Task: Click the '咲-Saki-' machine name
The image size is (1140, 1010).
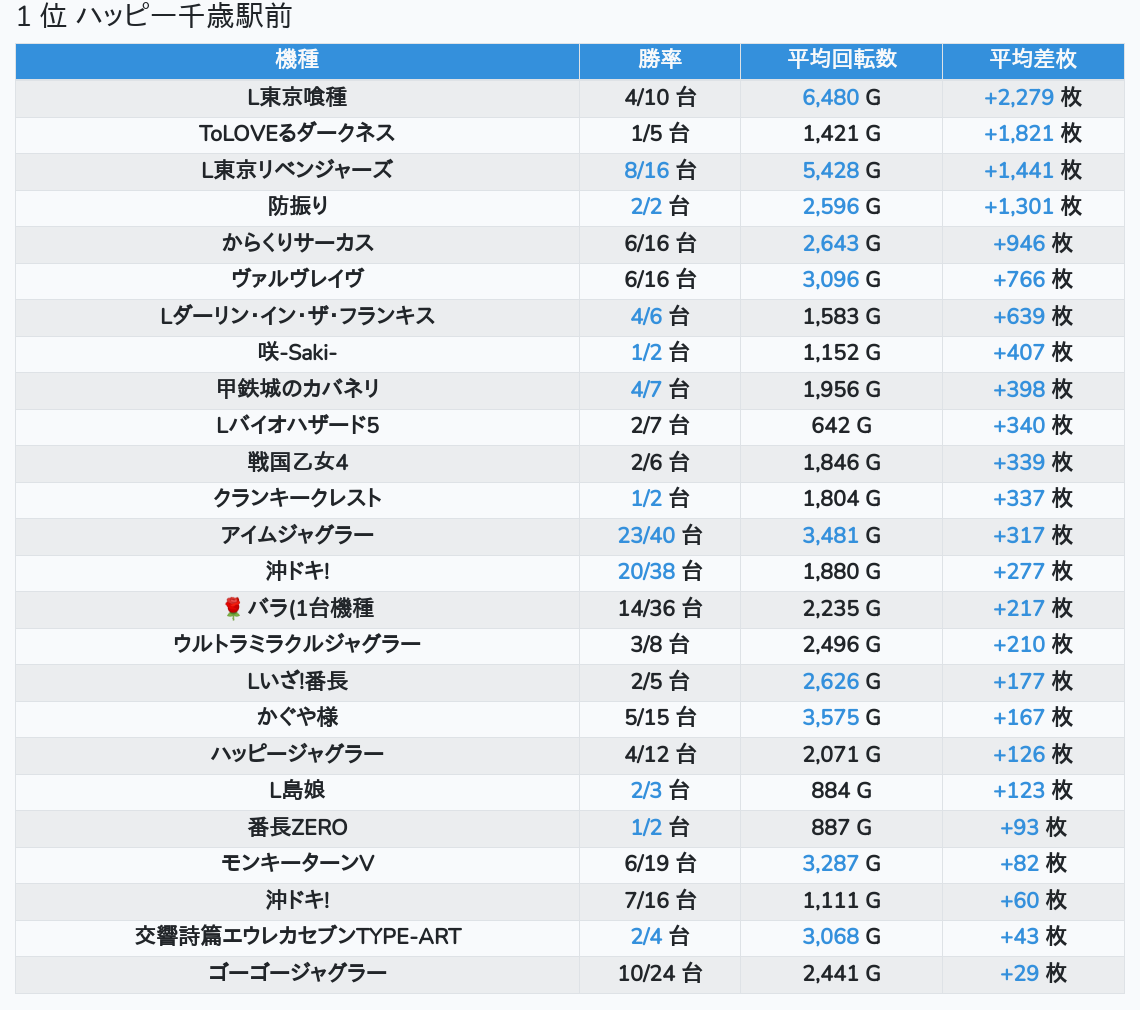Action: (297, 353)
